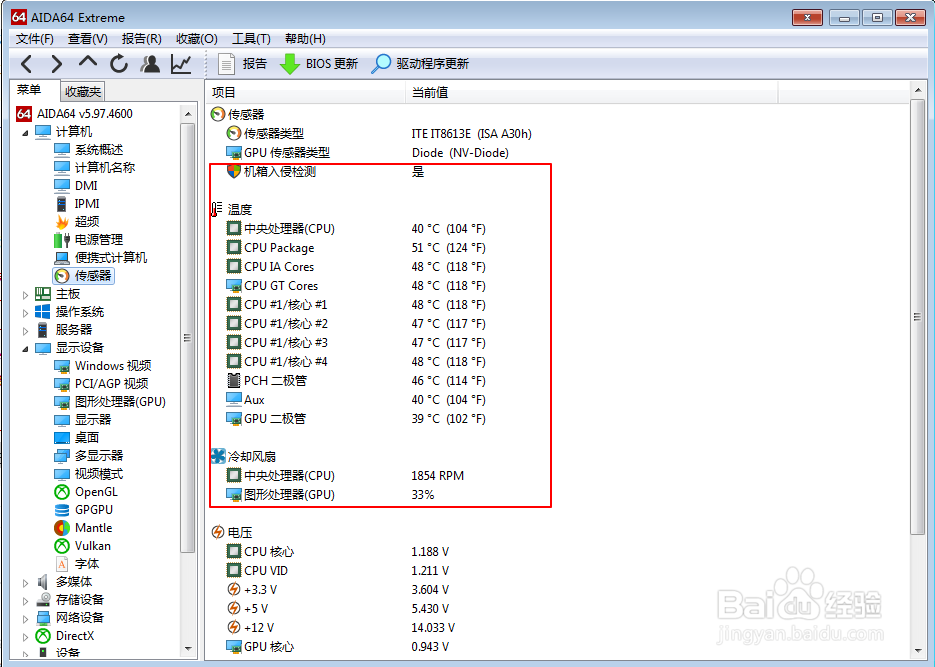Click the 操作系统 Windows logo icon

tap(43, 312)
